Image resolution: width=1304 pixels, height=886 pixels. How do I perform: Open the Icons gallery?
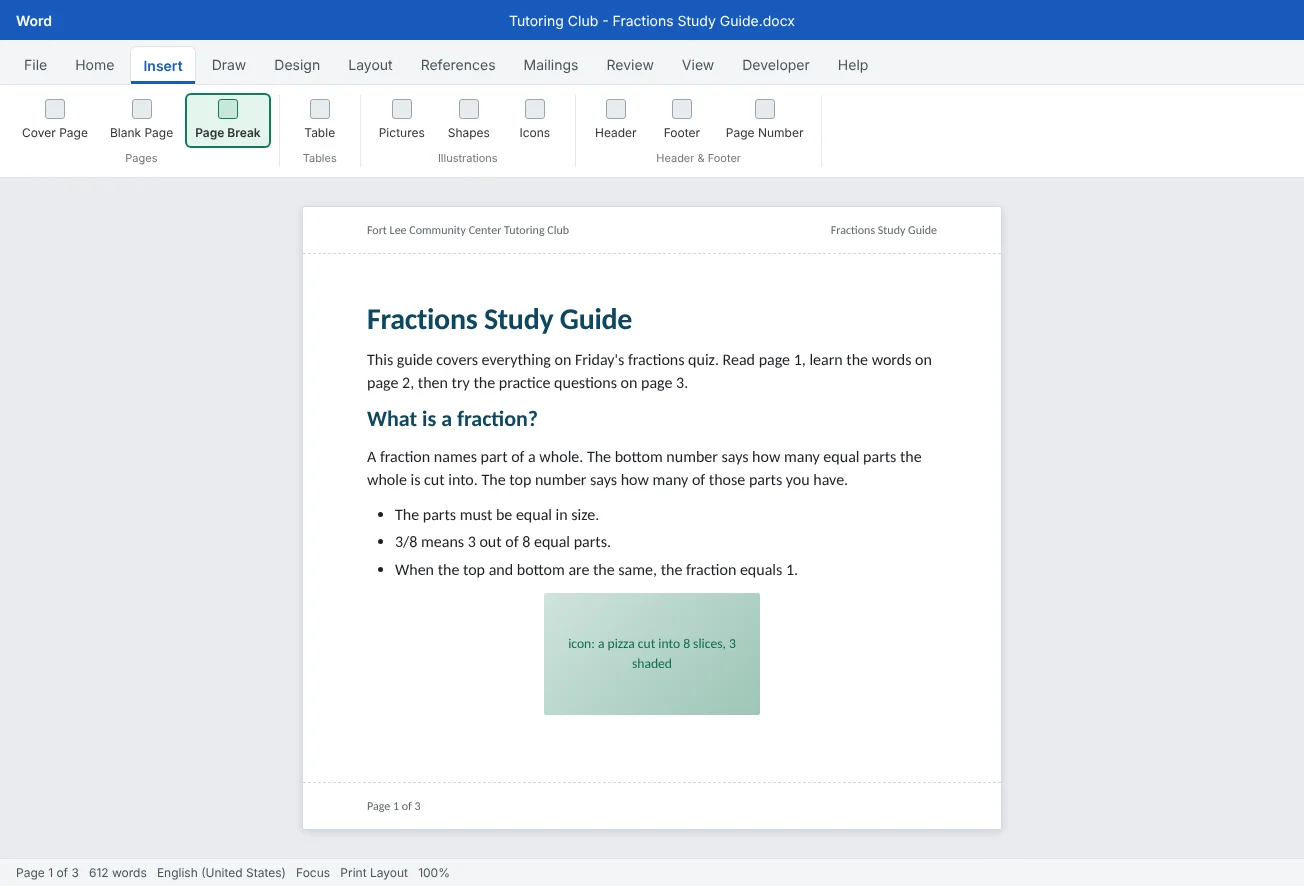click(535, 120)
